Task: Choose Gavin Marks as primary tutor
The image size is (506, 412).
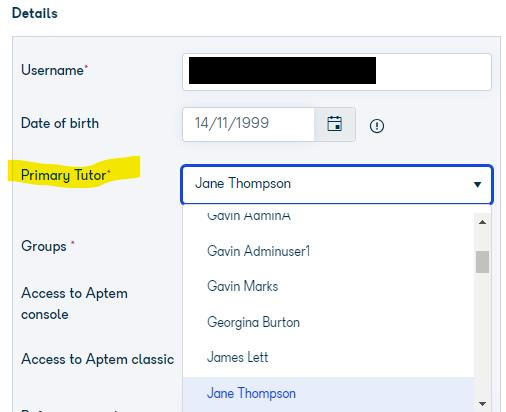Action: (x=242, y=286)
